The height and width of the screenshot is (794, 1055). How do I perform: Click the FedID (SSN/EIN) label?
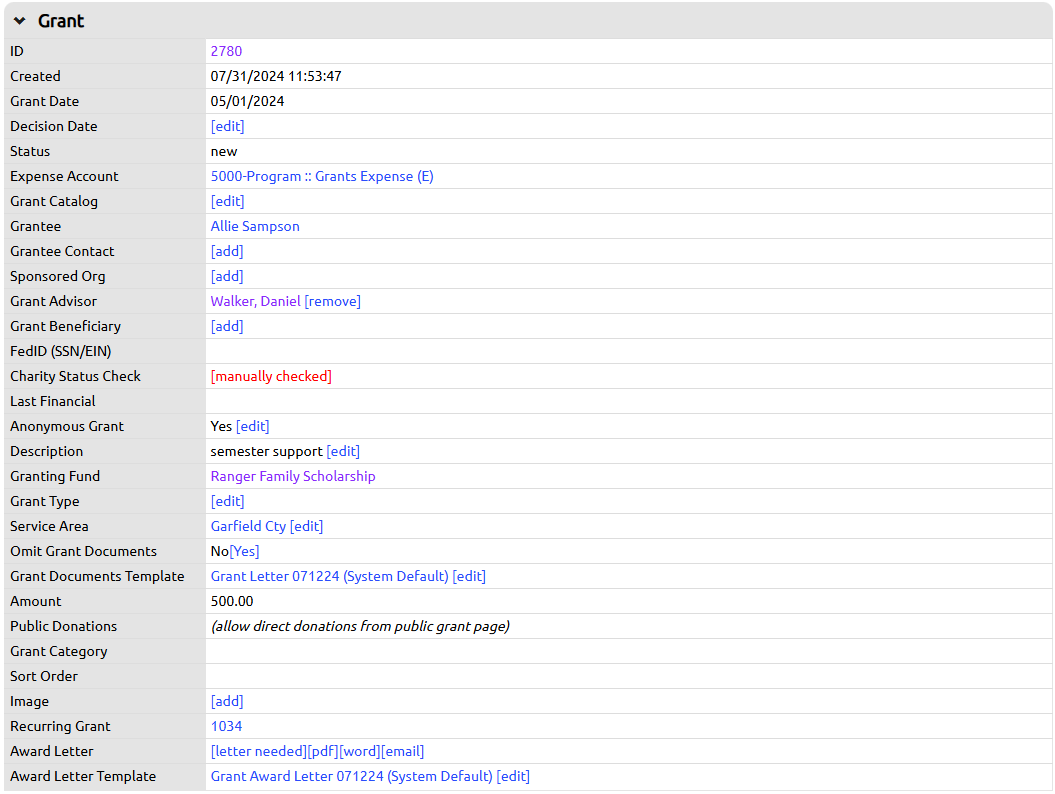coord(61,351)
